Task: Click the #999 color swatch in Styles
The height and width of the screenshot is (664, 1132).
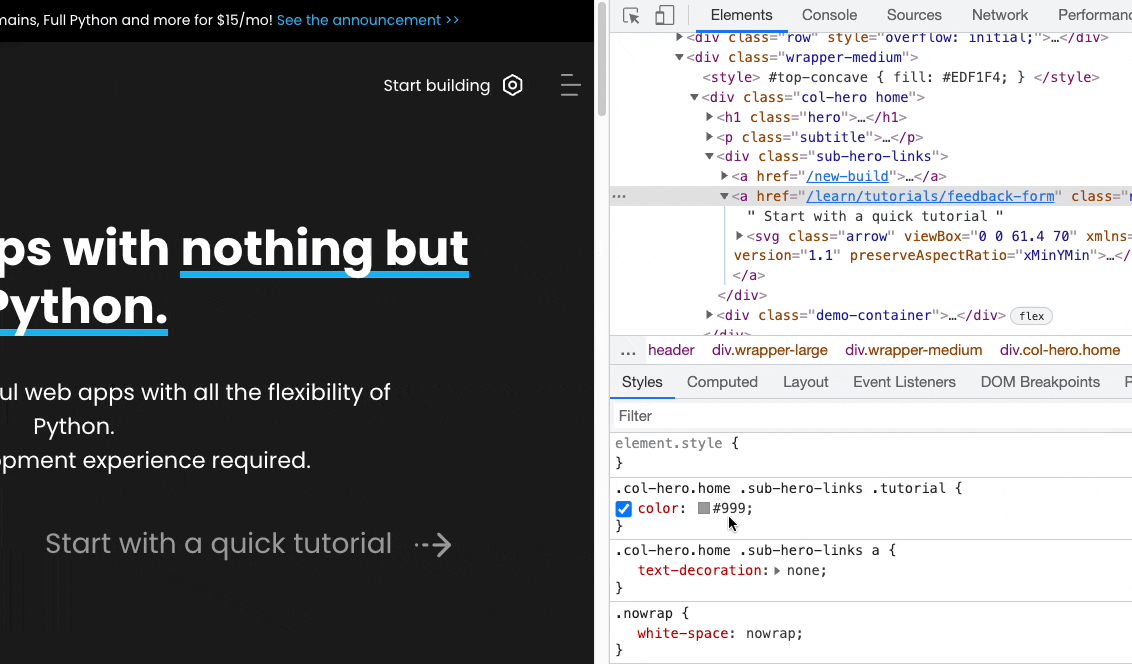Action: click(x=706, y=508)
